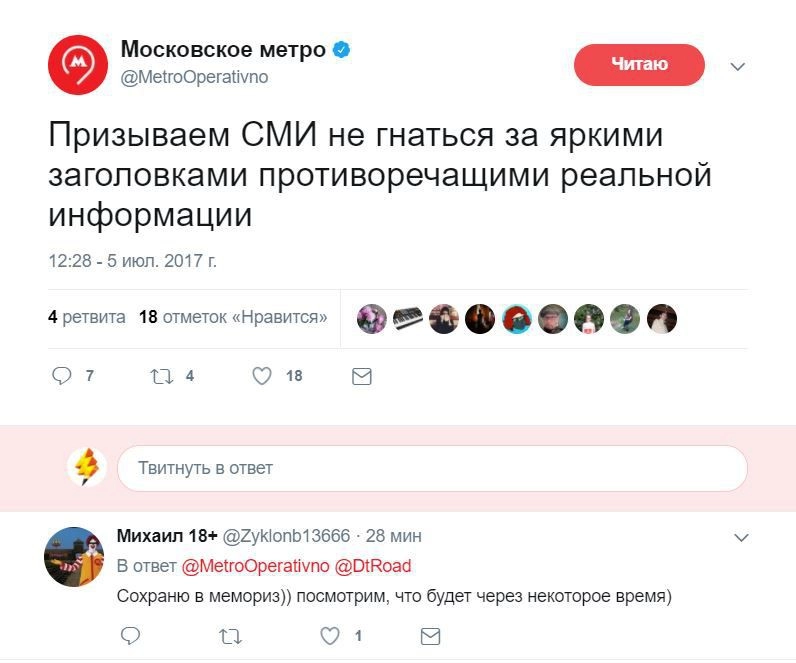Like the reply from Михаил 18+
The image size is (796, 663).
coord(330,636)
